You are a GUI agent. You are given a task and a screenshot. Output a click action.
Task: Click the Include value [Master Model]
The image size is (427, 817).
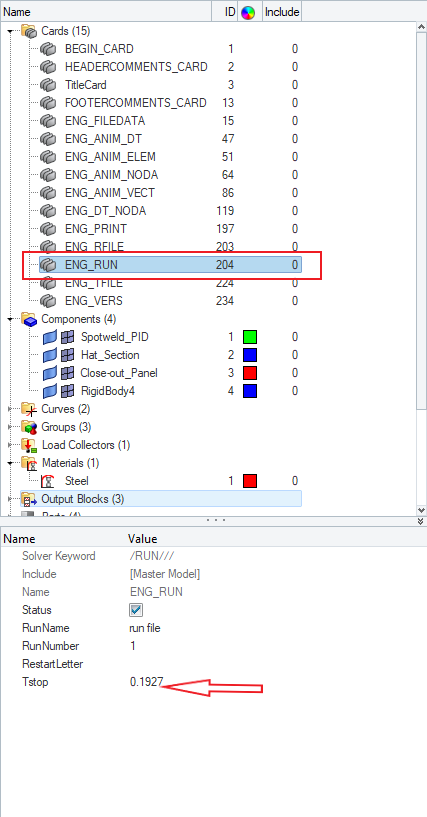pos(165,574)
